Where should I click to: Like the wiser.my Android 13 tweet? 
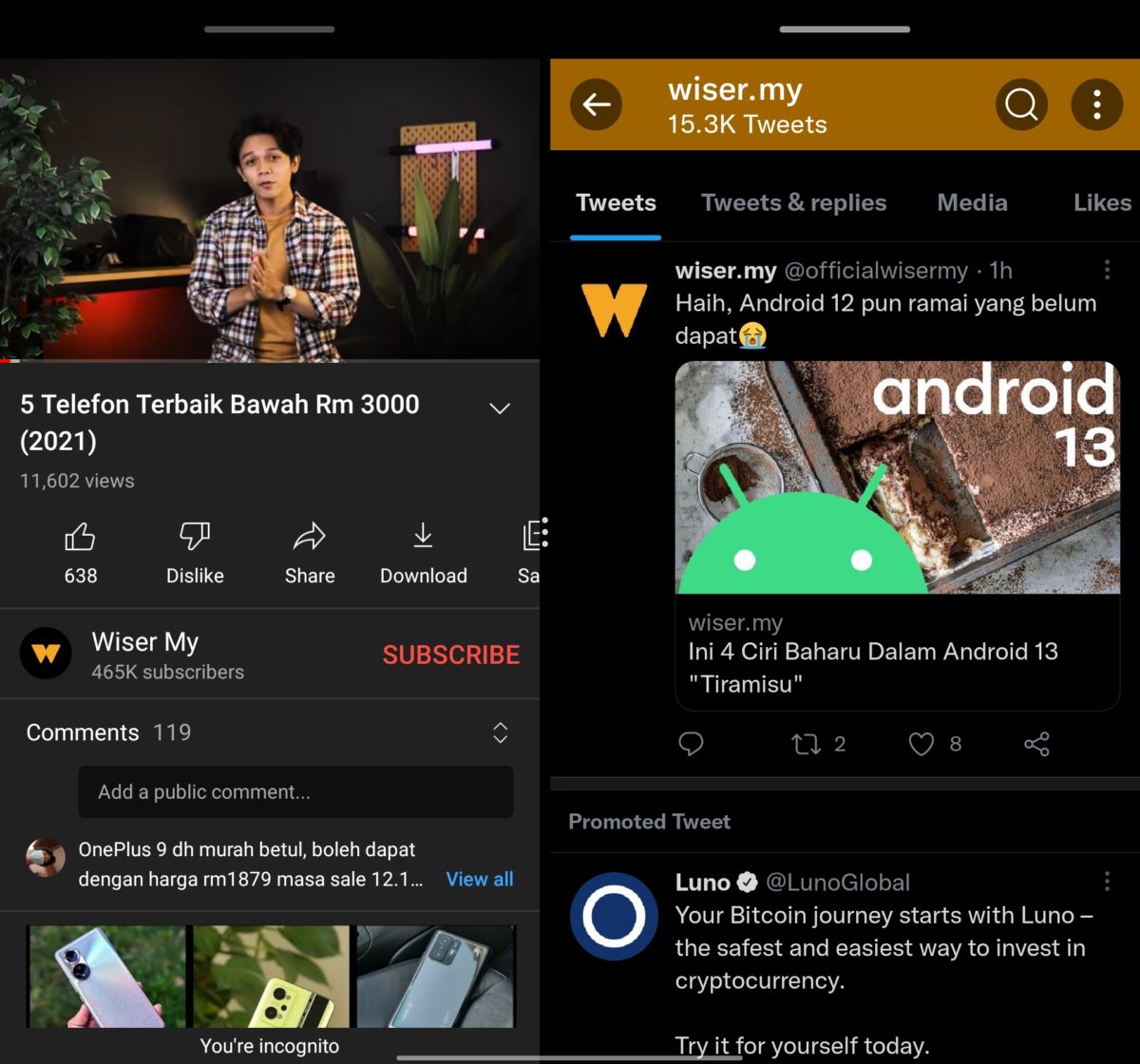click(x=921, y=744)
